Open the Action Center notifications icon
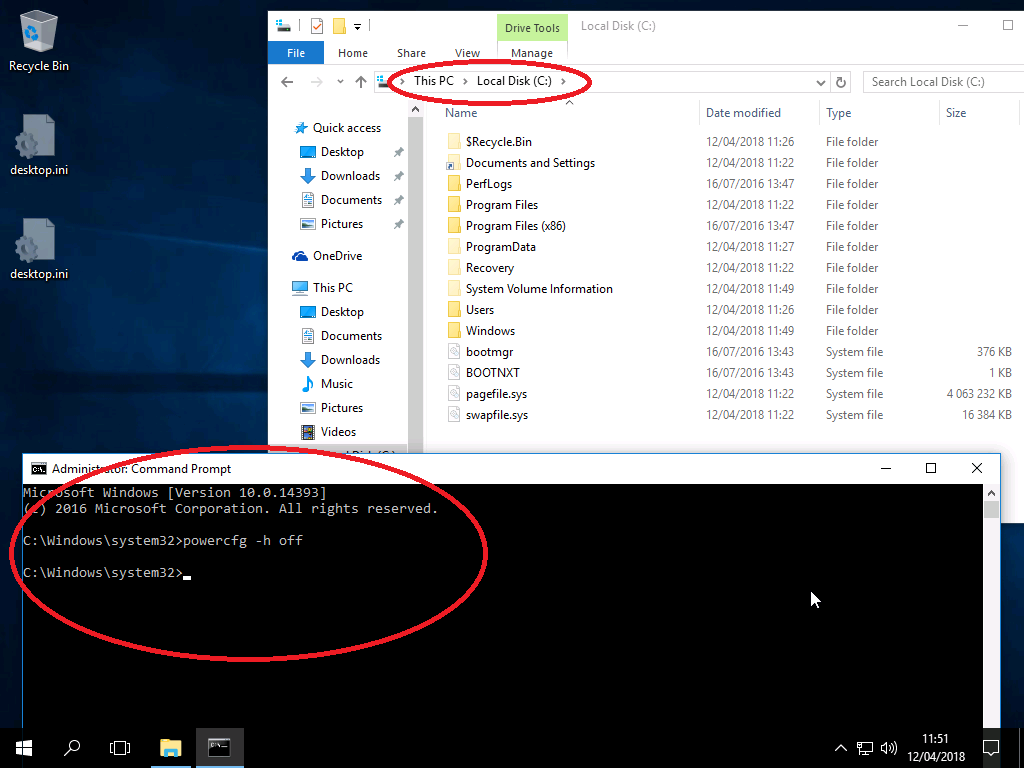1024x768 pixels. point(991,747)
